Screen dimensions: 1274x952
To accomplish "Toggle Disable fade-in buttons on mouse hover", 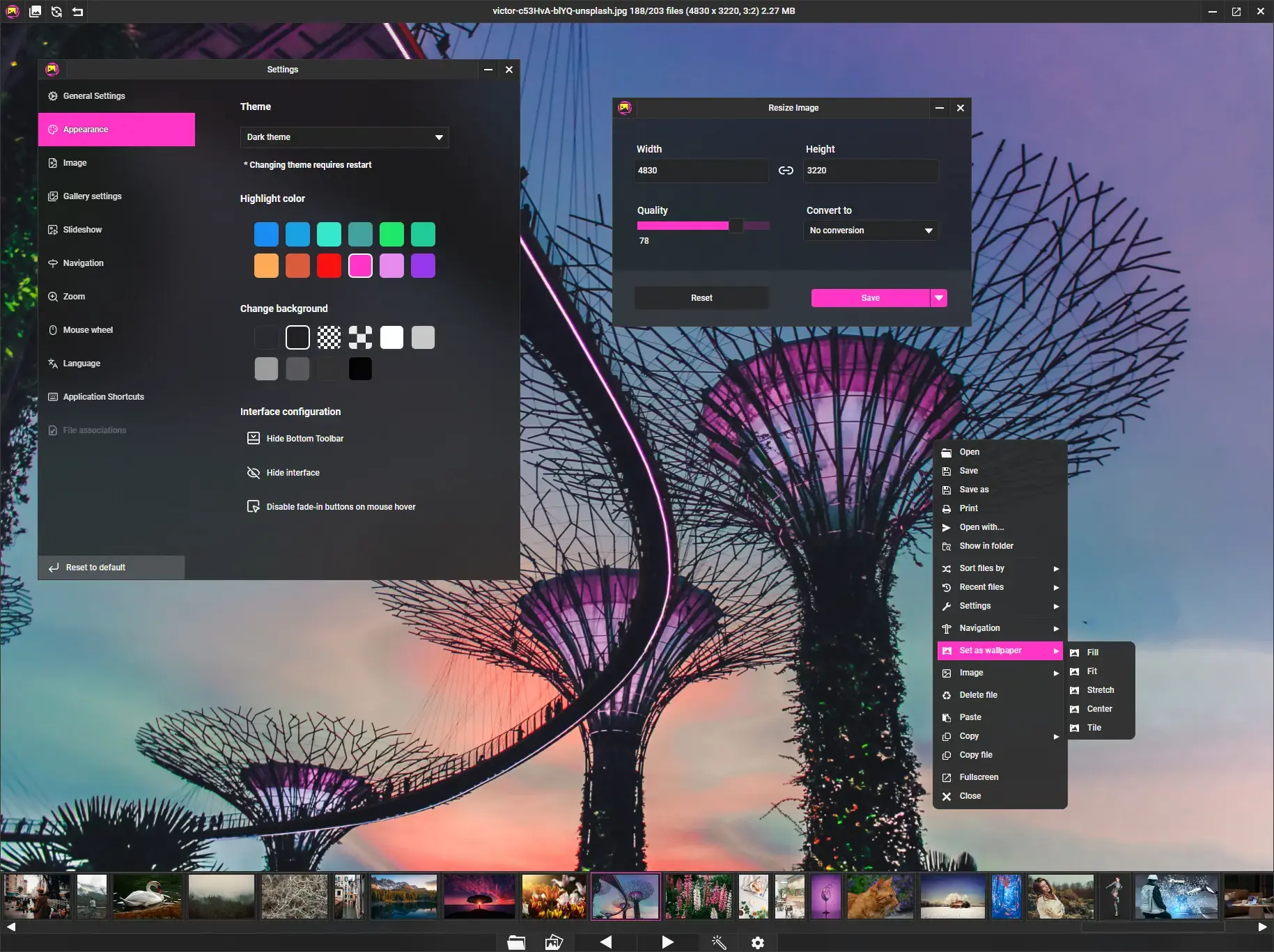I will pos(340,507).
